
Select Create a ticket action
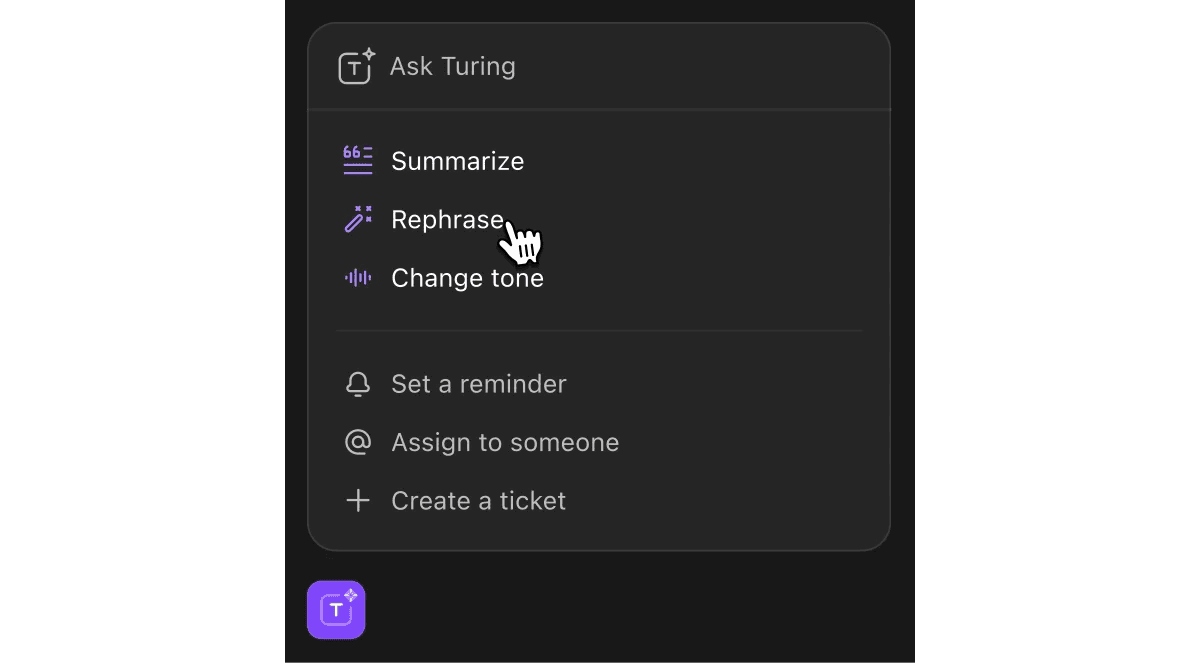(x=478, y=500)
